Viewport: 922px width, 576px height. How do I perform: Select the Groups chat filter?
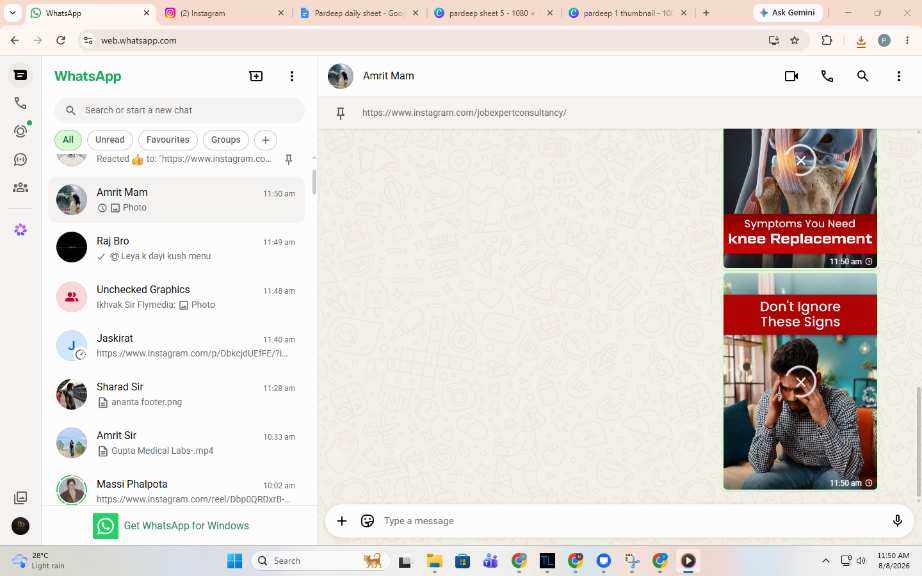pos(226,140)
